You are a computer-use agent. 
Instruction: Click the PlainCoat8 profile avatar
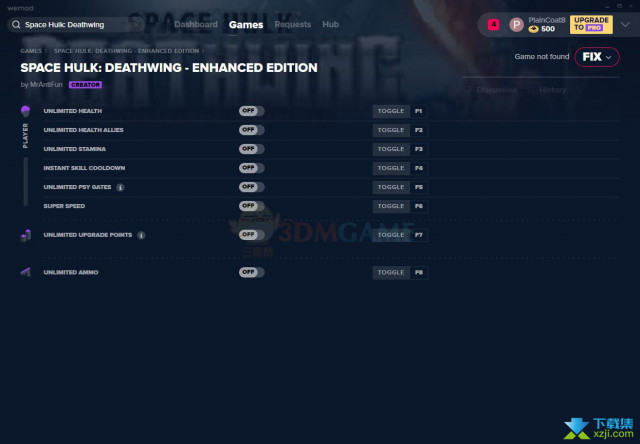[x=516, y=25]
